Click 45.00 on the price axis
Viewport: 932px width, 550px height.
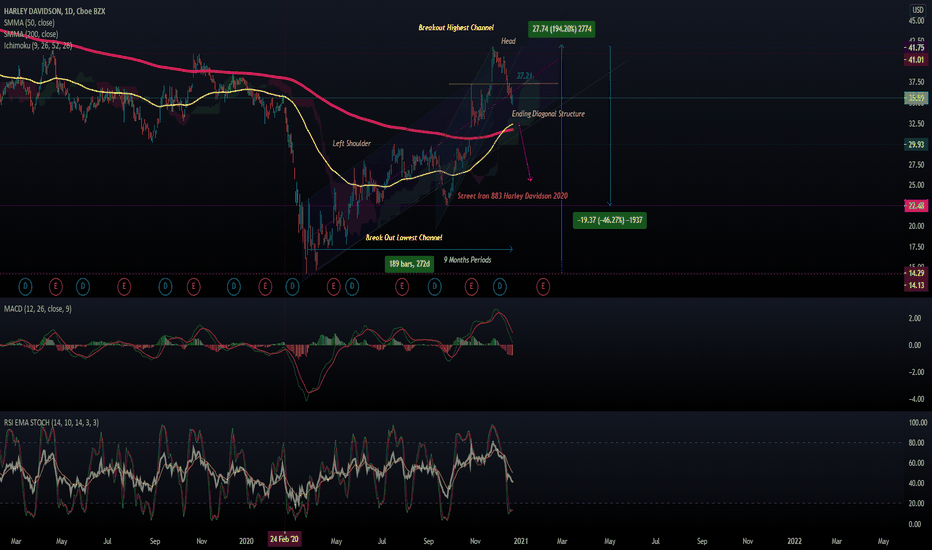[x=917, y=21]
